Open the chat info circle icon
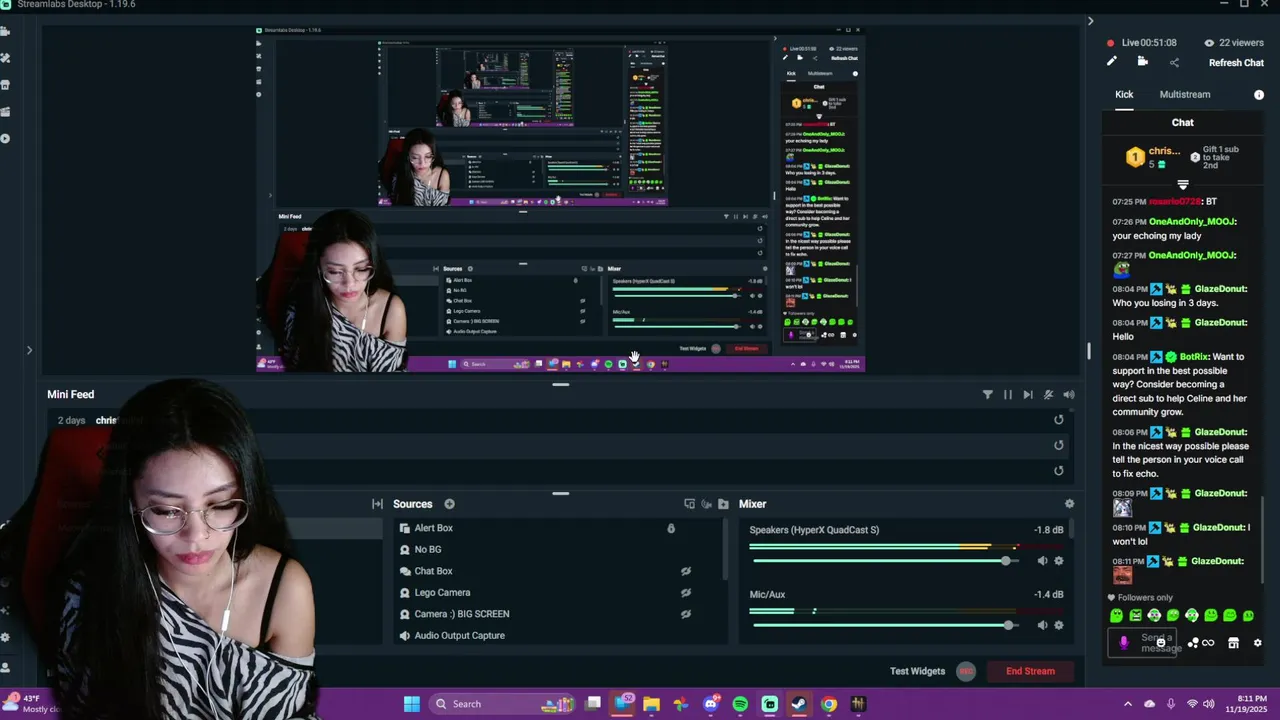 click(1259, 94)
